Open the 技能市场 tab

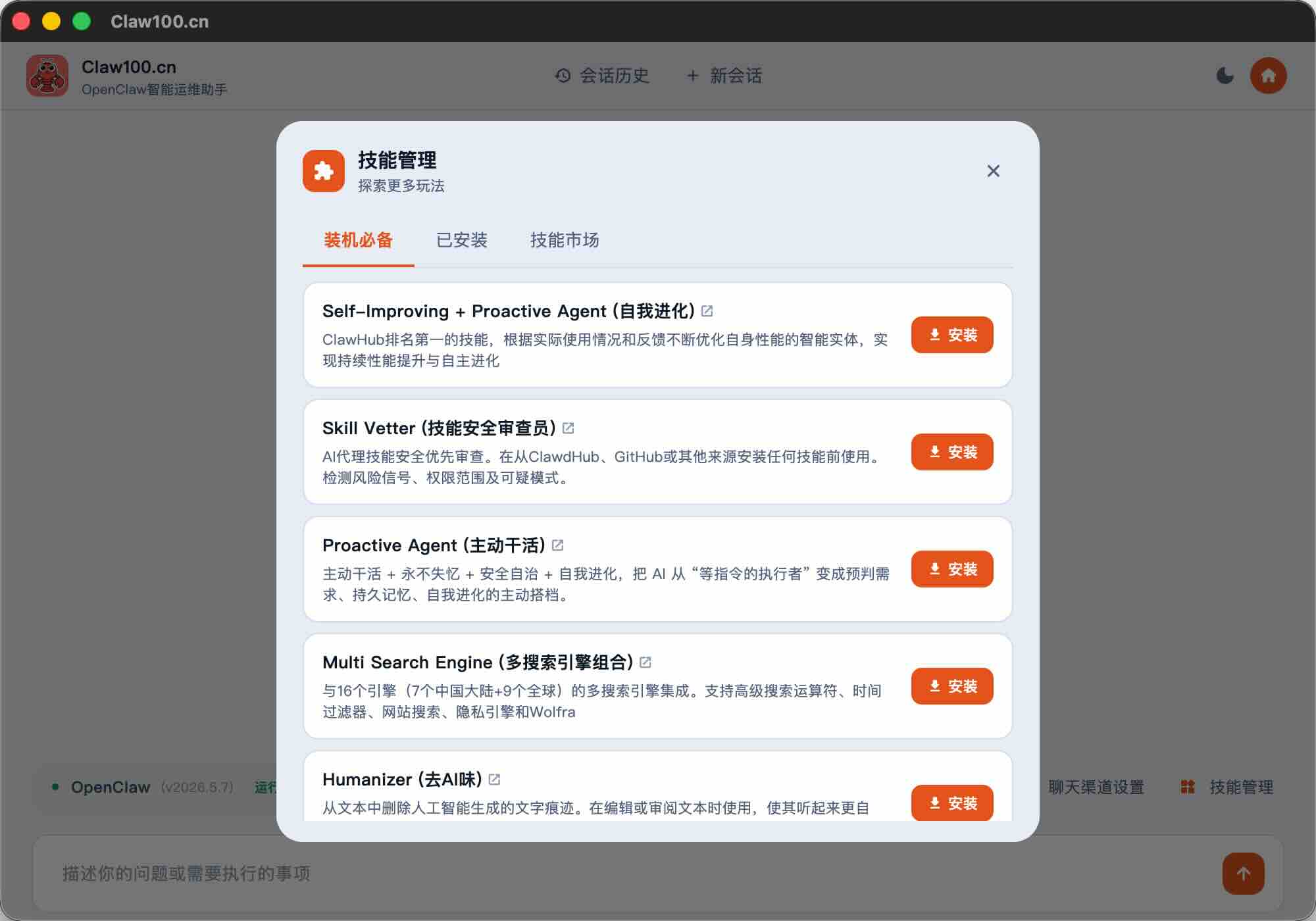click(x=565, y=240)
